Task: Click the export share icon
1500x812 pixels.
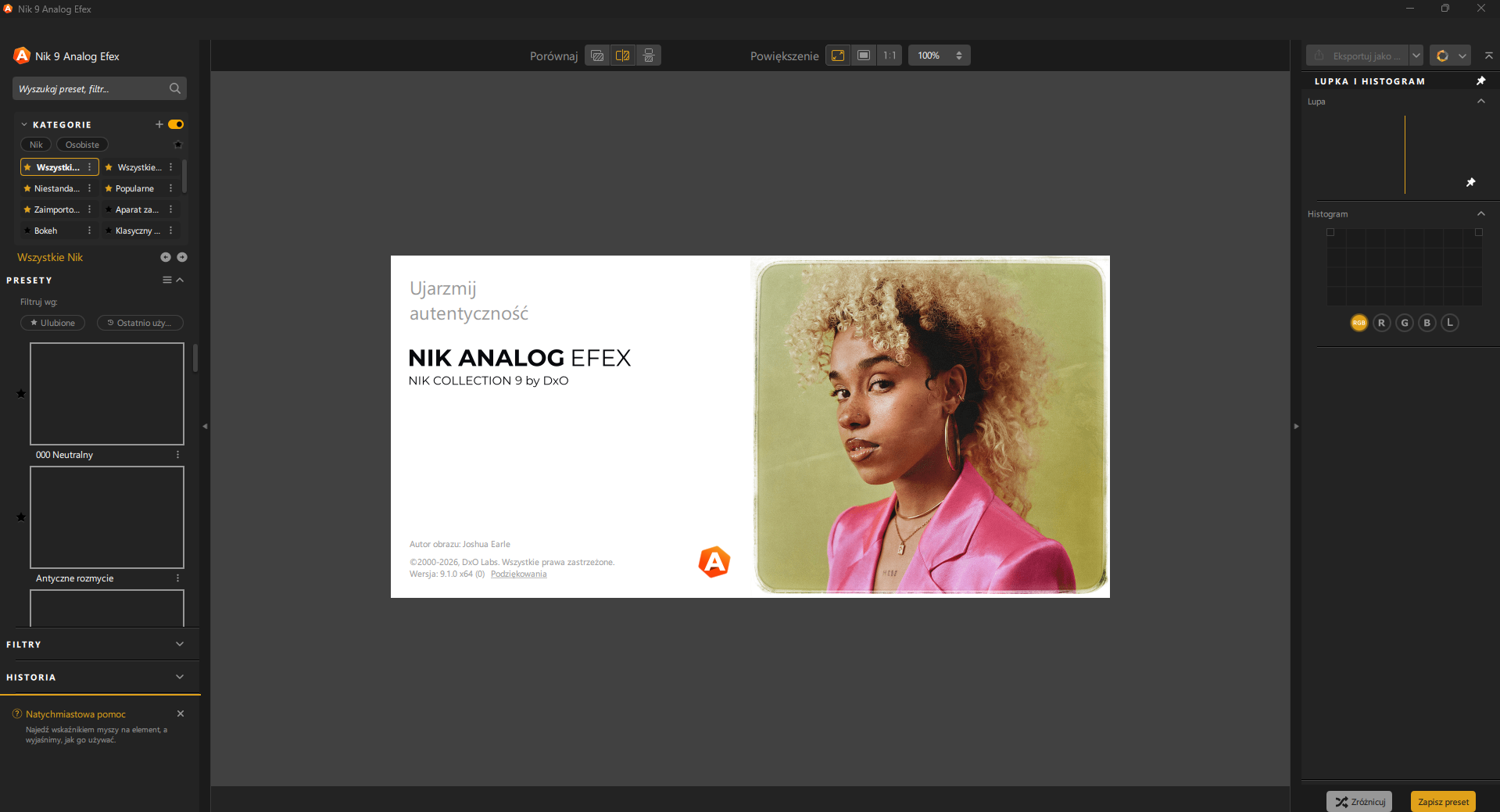Action: tap(1319, 55)
